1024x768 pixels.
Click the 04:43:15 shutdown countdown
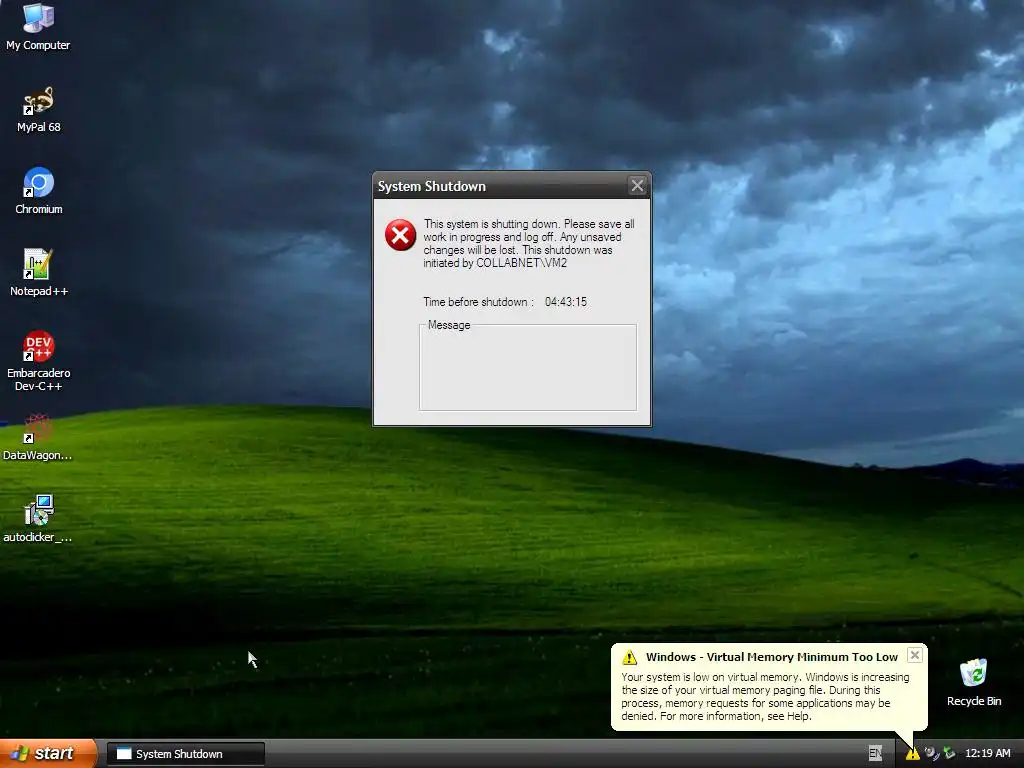(566, 302)
